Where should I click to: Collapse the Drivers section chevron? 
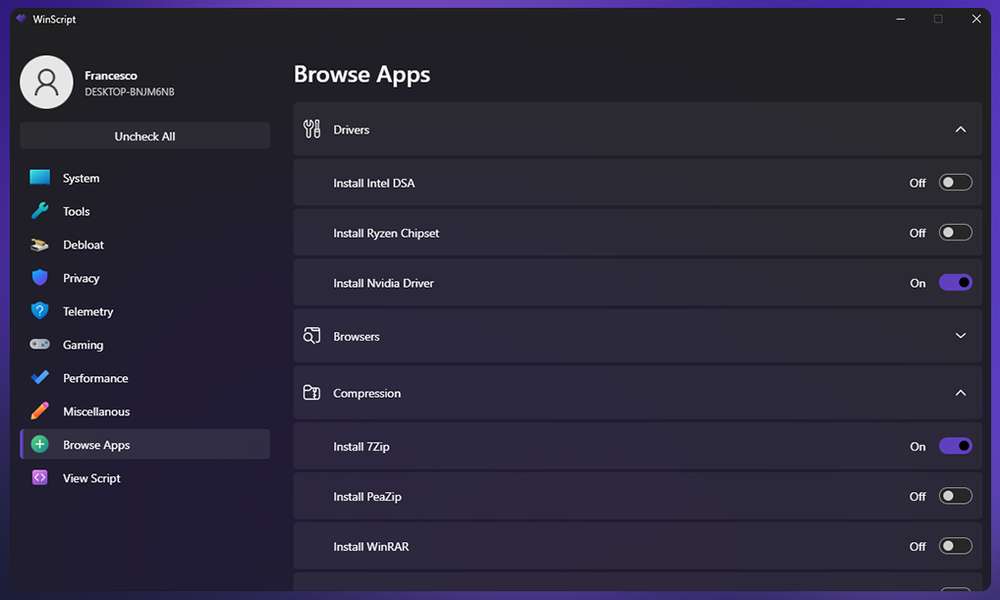point(960,129)
